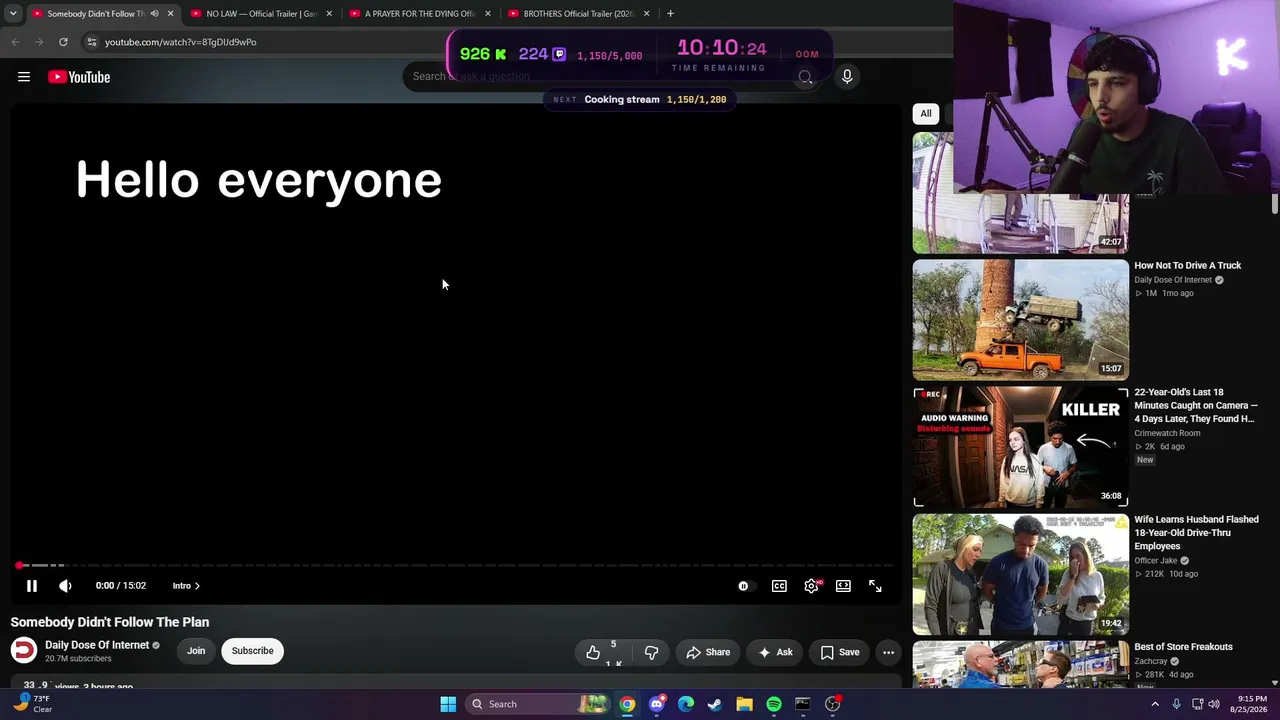Select the All filter chip
The image size is (1280, 720).
click(x=926, y=114)
